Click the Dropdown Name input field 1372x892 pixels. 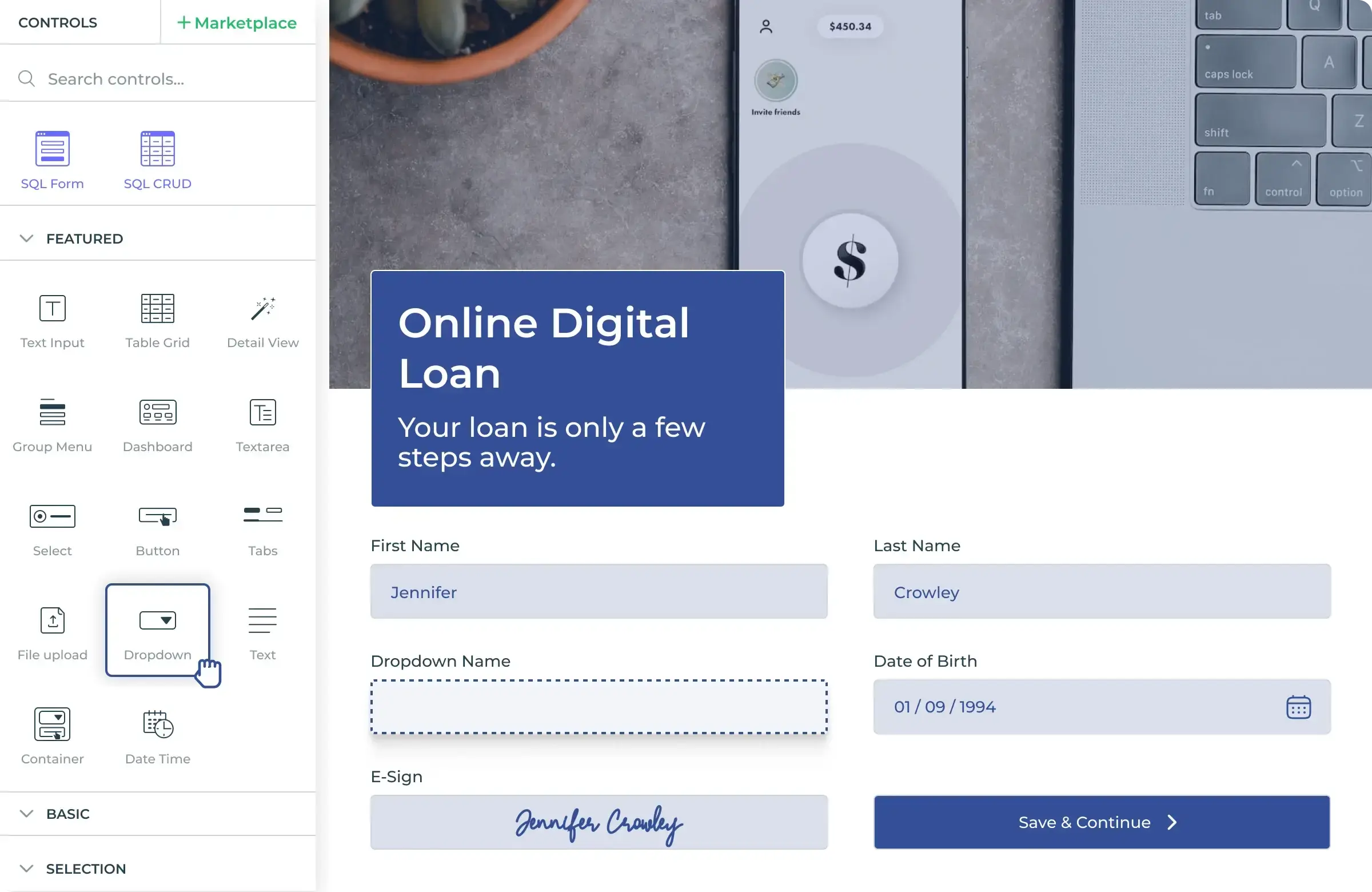pyautogui.click(x=599, y=706)
